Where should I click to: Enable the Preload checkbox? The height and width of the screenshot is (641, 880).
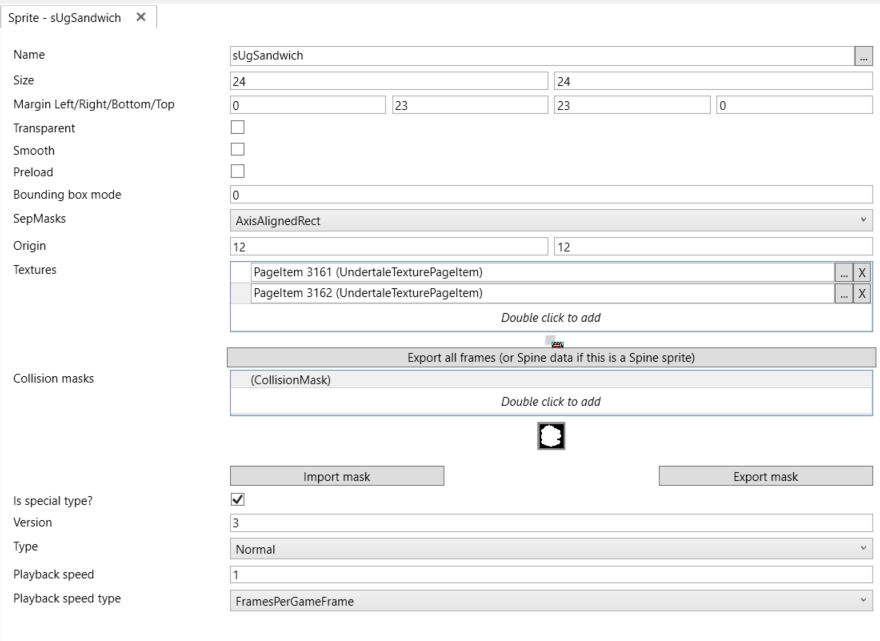point(237,171)
